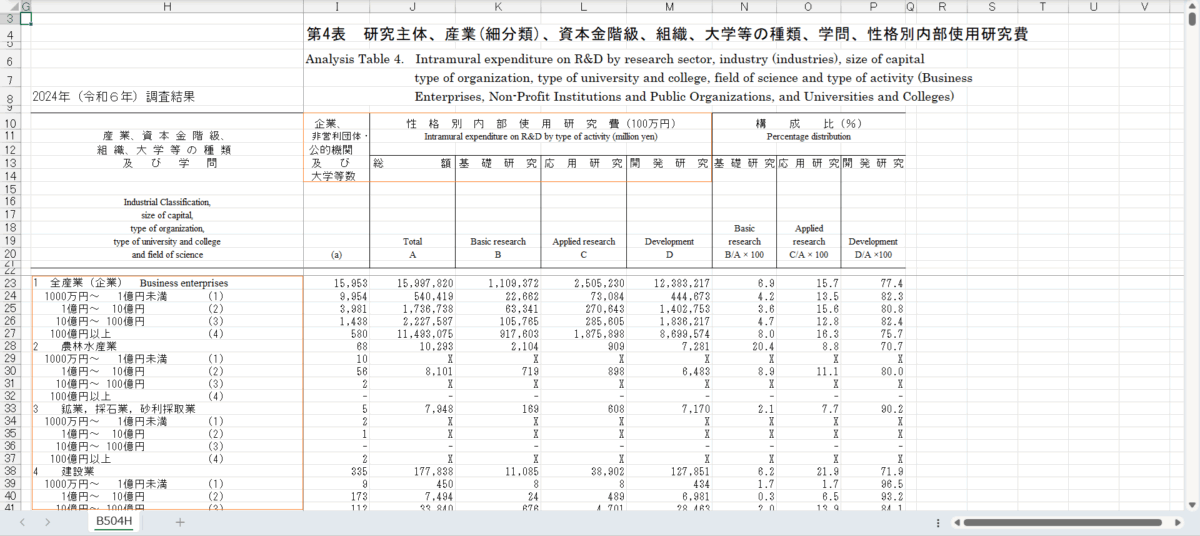This screenshot has height=536, width=1200.
Task: Select the 2024年(令和6年)調査結果 cell
Action: [x=113, y=97]
